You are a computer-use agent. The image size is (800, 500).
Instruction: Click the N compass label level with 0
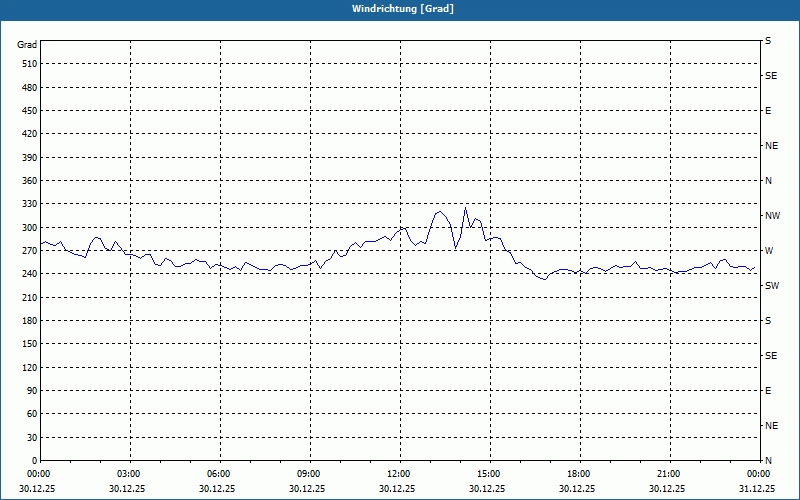(x=768, y=461)
